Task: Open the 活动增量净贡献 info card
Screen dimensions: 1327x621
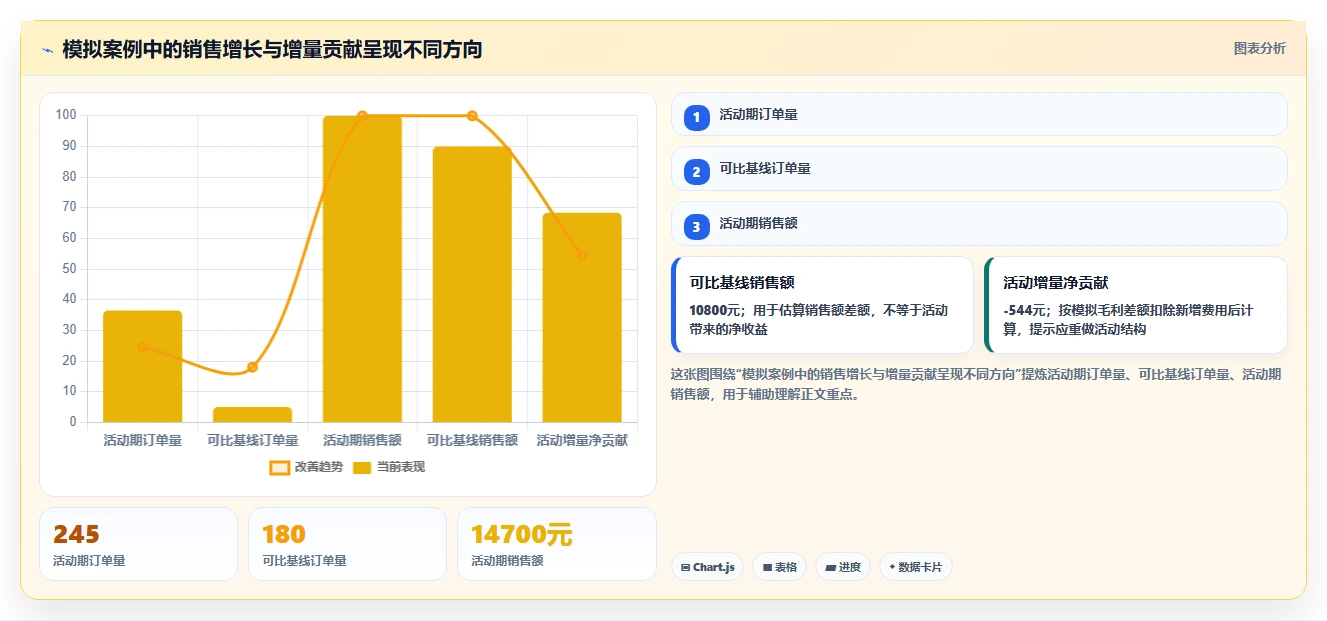Action: point(1136,305)
